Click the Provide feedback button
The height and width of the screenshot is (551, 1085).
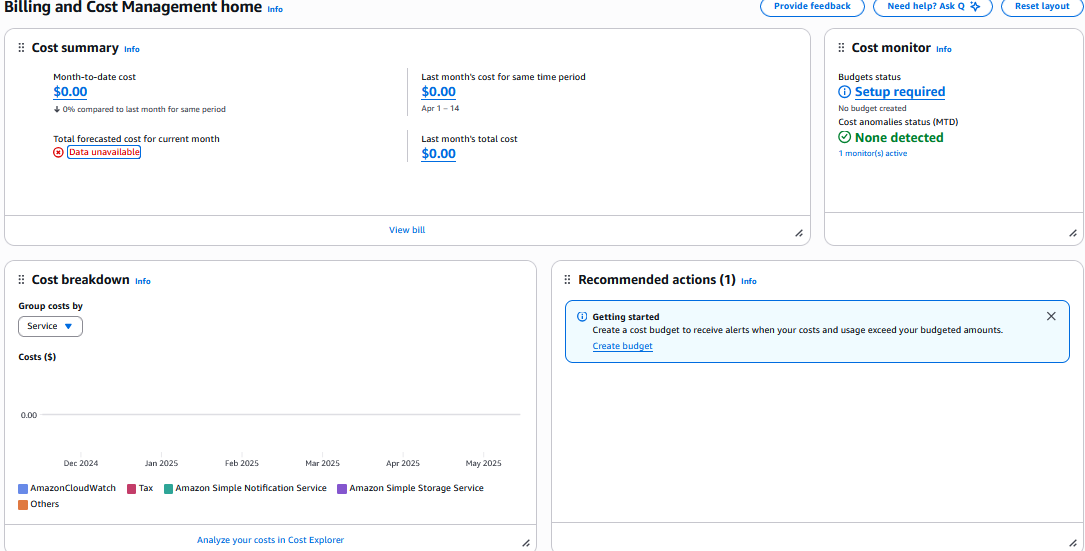[x=812, y=6]
